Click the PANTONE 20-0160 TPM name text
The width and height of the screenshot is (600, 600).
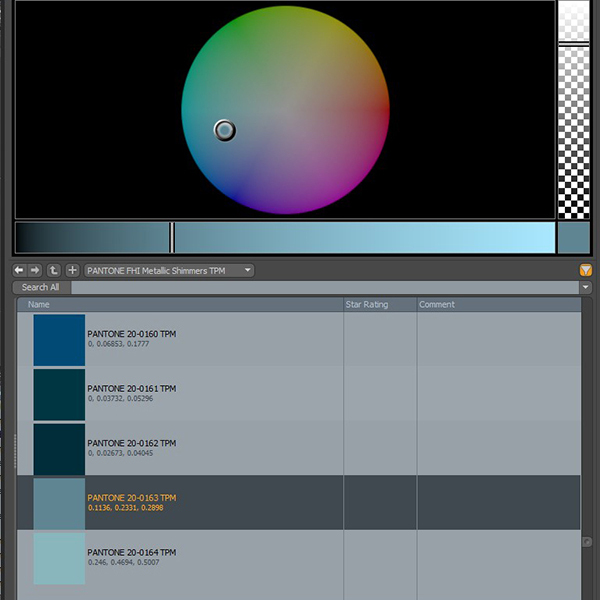(132, 334)
